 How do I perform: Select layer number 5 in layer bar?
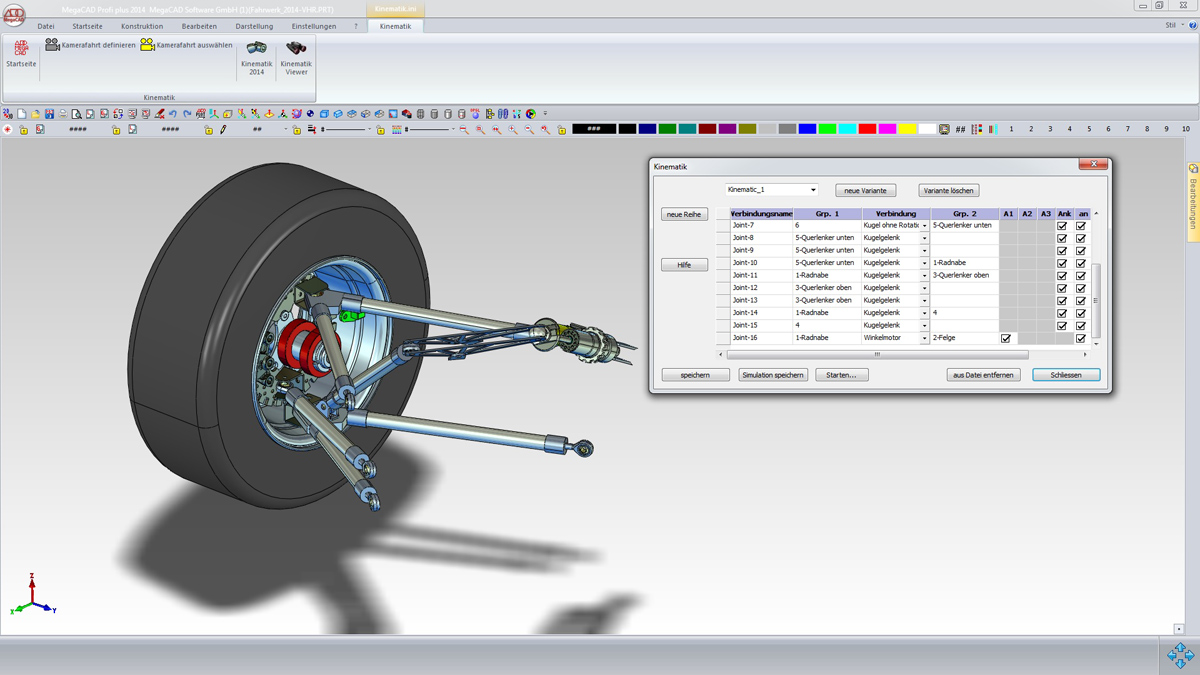1089,129
